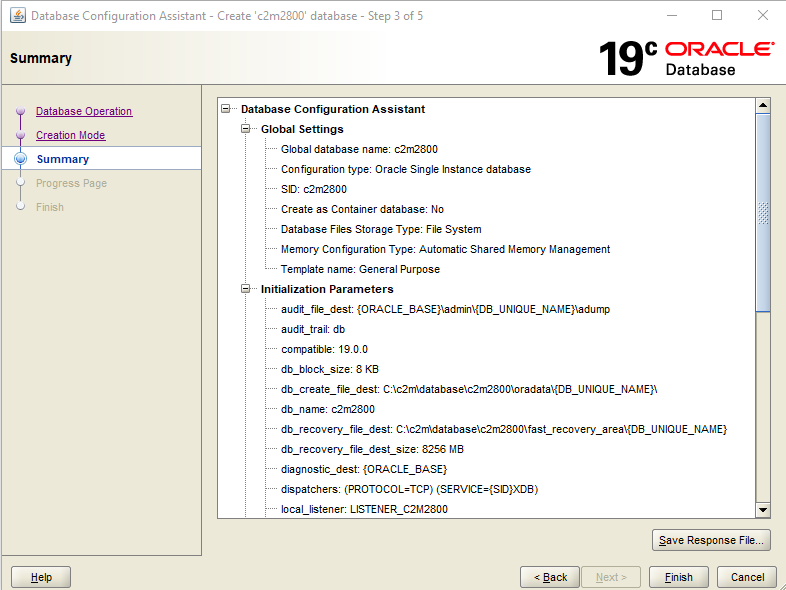Select the 'db_block_size: 8 KB' row
Image resolution: width=786 pixels, height=590 pixels.
pyautogui.click(x=330, y=369)
